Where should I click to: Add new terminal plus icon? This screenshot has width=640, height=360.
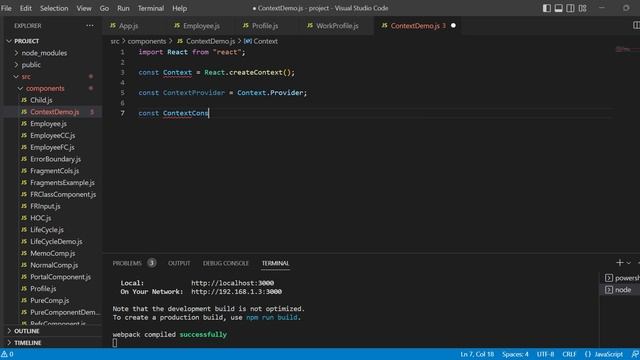(x=620, y=263)
